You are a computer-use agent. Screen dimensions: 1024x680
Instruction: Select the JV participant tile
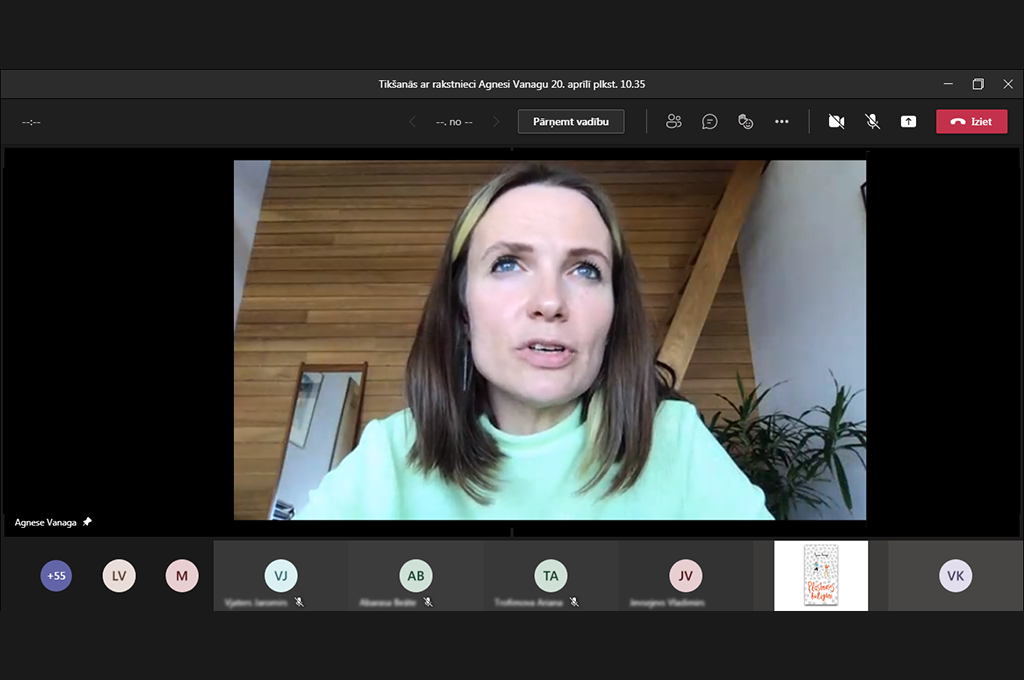tap(685, 575)
